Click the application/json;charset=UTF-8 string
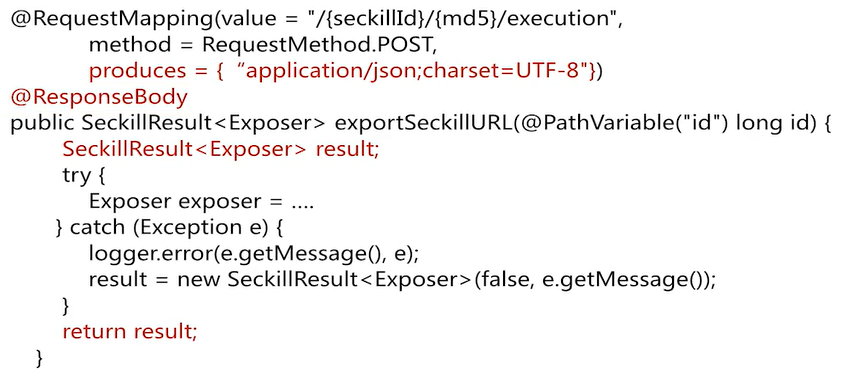The image size is (847, 372). point(416,72)
